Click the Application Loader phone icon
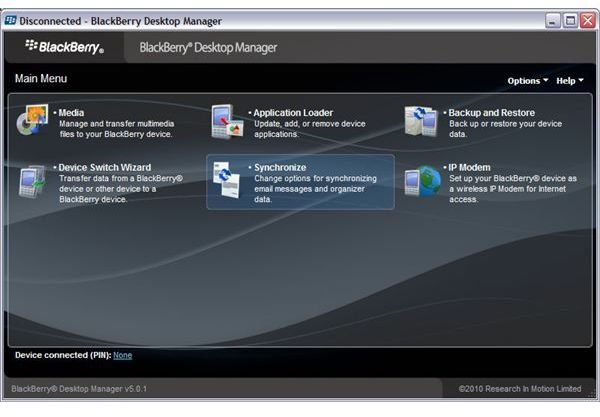The image size is (600, 417). tap(228, 122)
